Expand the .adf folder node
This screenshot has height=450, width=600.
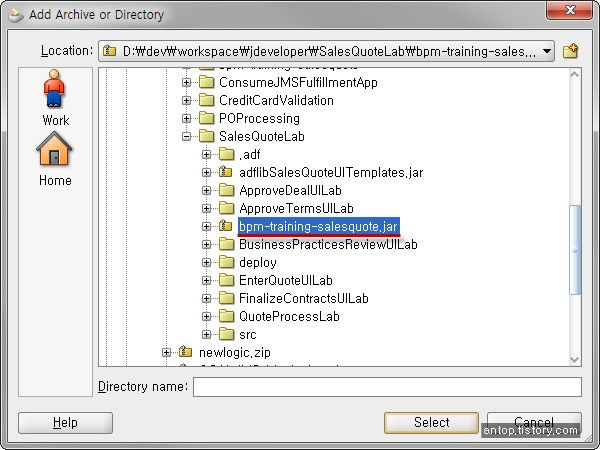click(x=206, y=154)
